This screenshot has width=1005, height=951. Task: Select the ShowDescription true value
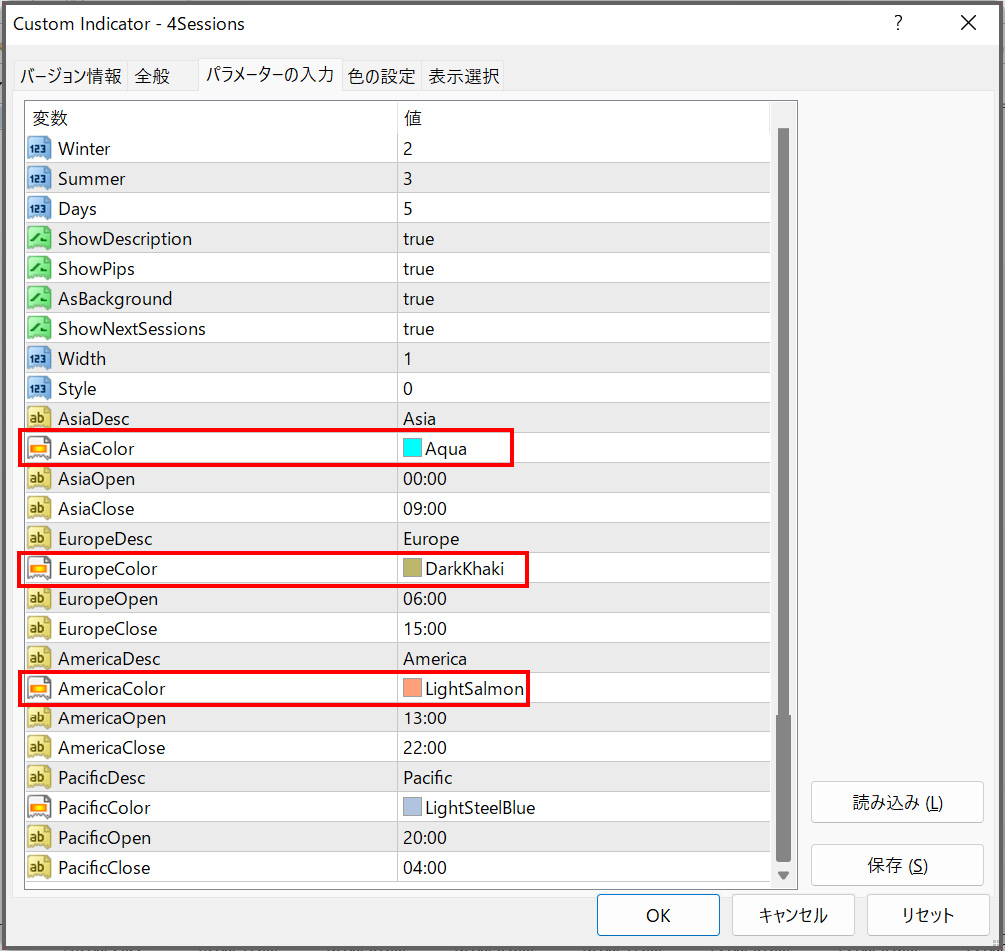tap(419, 239)
